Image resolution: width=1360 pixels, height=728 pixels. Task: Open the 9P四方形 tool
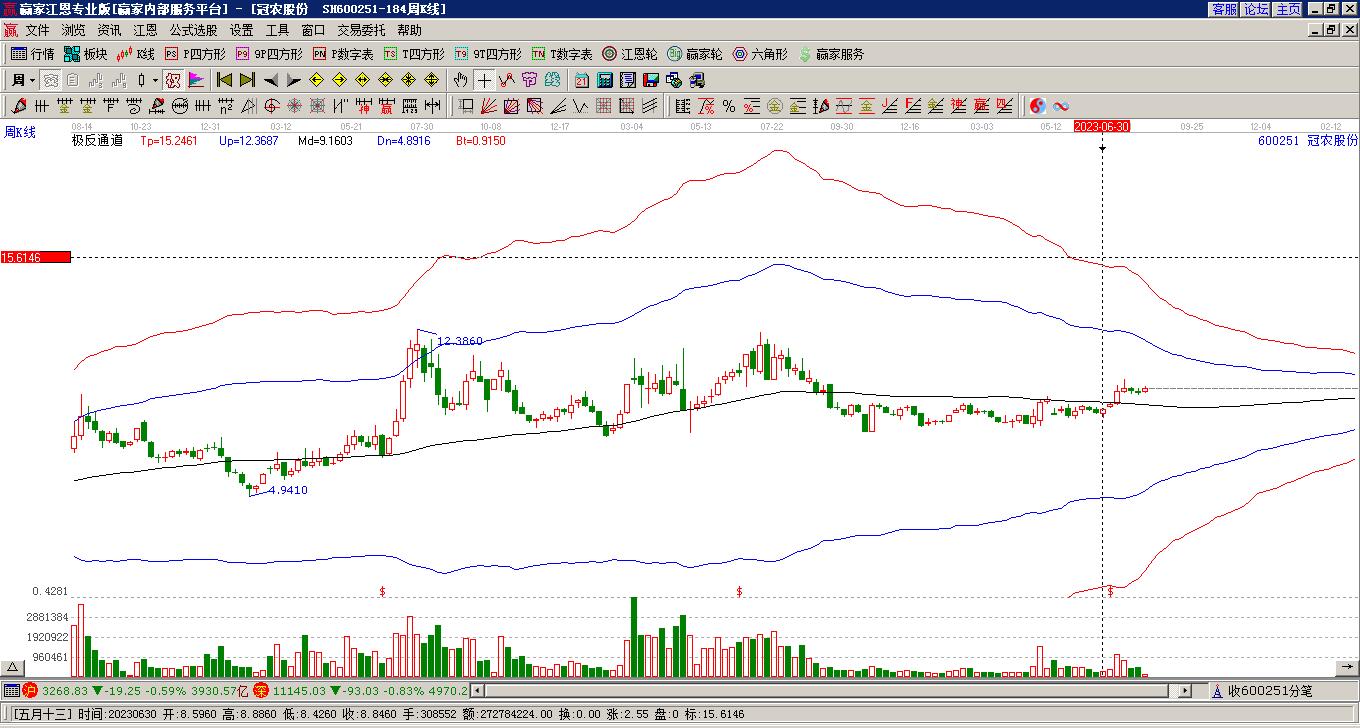tap(269, 54)
